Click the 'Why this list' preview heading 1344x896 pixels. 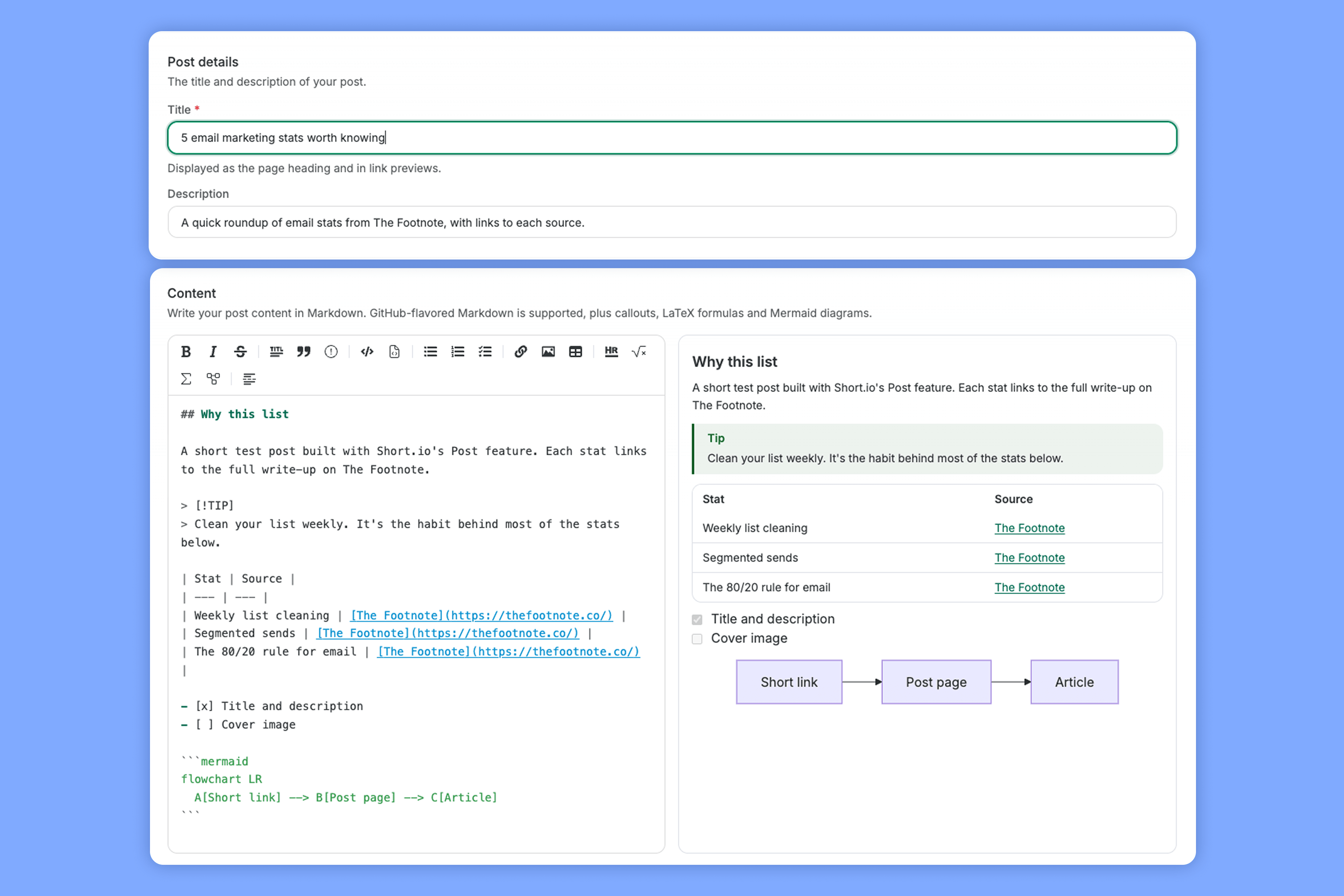734,362
